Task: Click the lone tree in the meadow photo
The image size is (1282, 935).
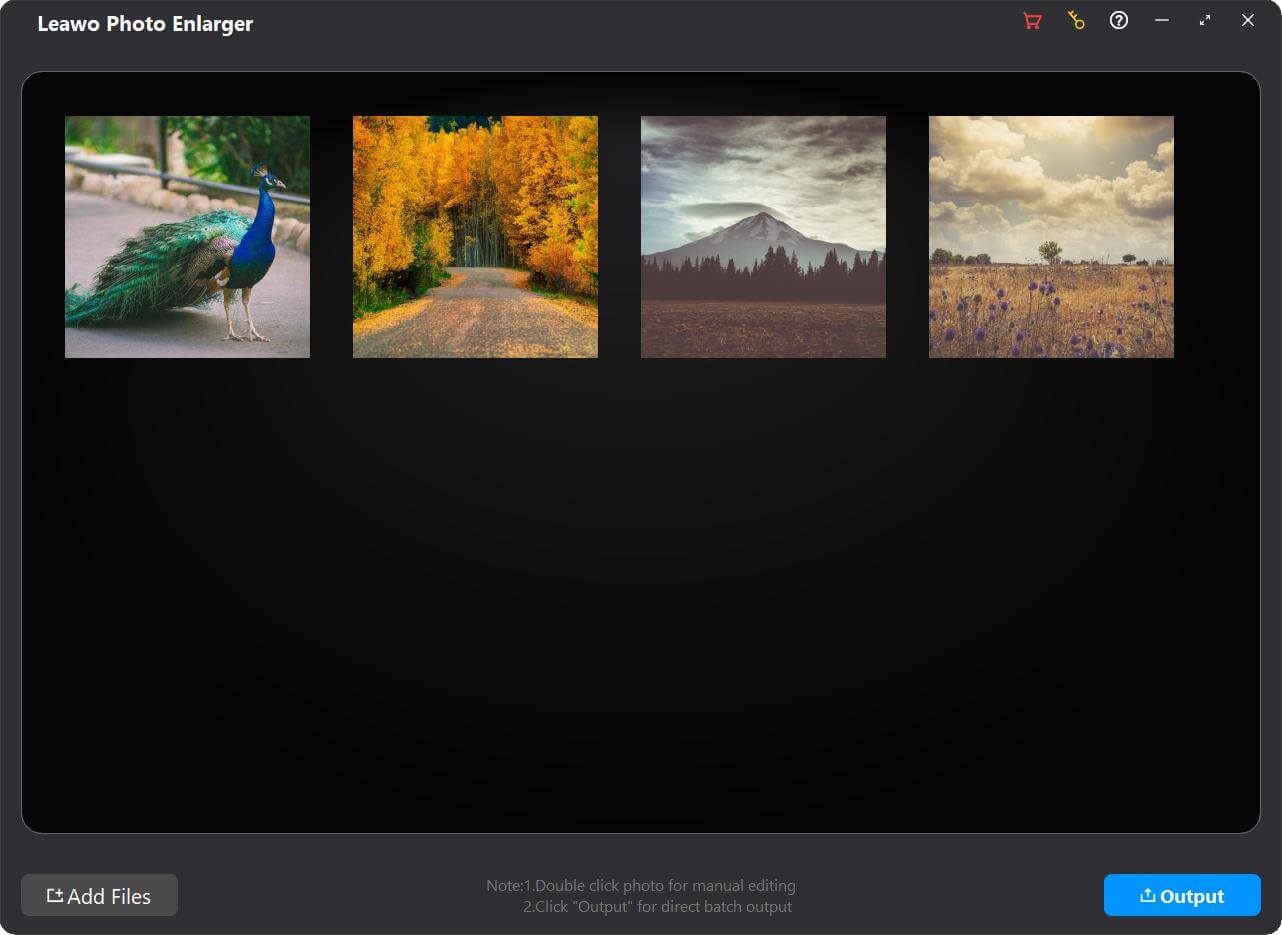Action: [x=1050, y=251]
